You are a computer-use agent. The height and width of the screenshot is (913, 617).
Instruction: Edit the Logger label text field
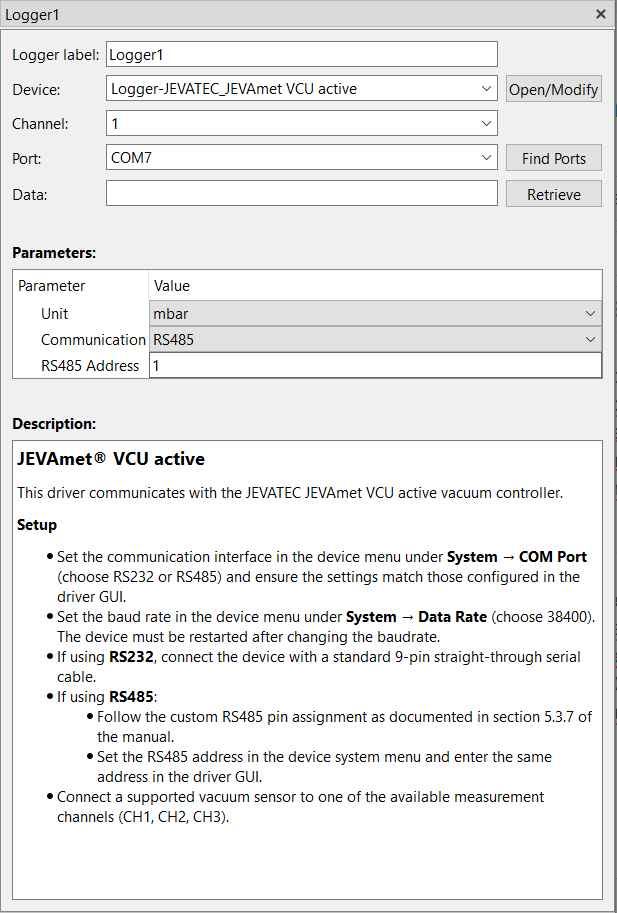coord(302,54)
